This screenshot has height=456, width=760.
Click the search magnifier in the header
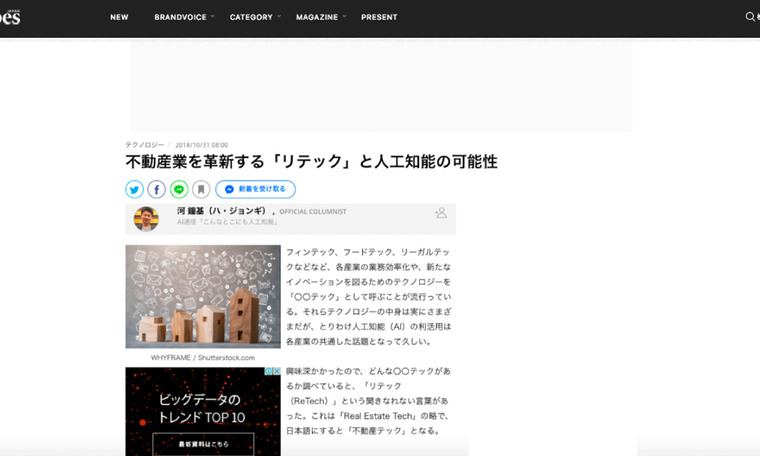pos(750,17)
